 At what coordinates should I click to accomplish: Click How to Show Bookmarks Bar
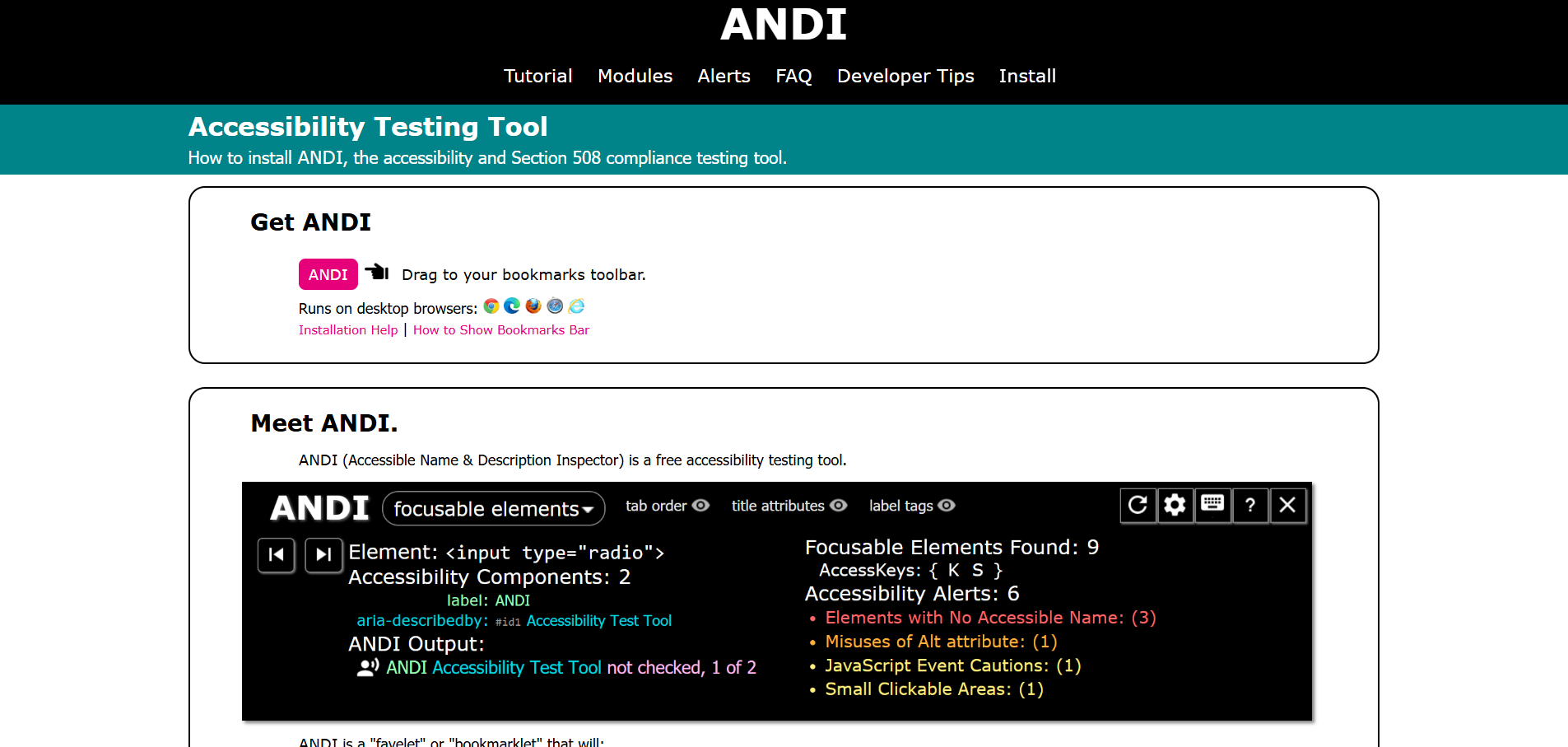[x=501, y=329]
